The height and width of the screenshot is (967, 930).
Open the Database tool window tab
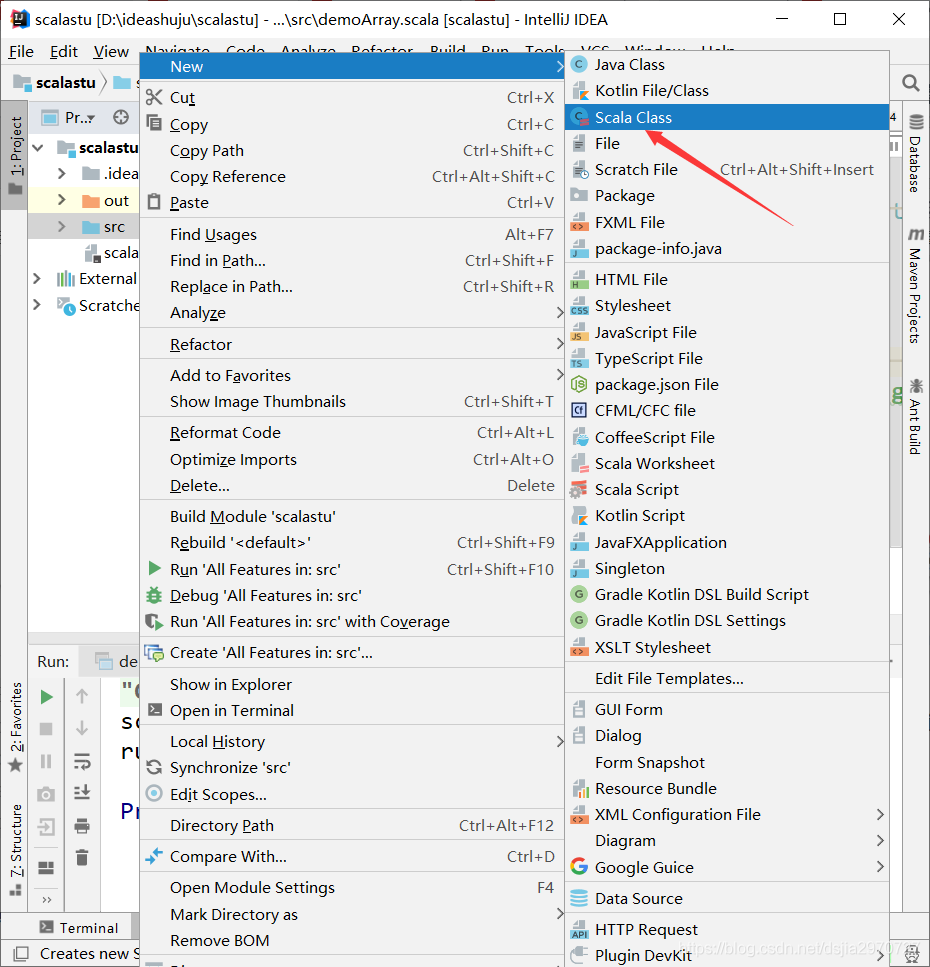point(916,153)
